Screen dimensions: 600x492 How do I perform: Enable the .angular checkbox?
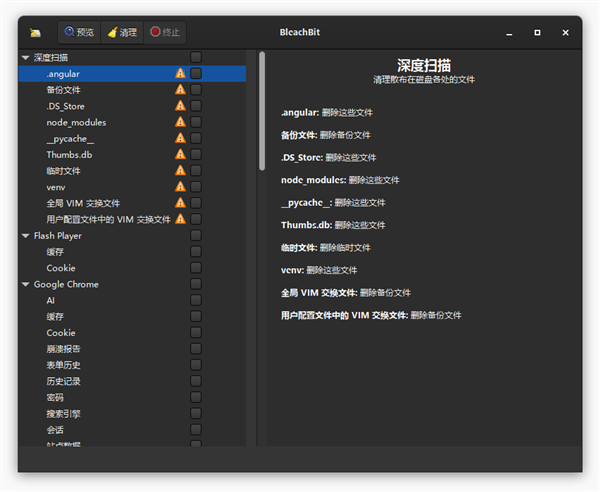click(x=196, y=73)
